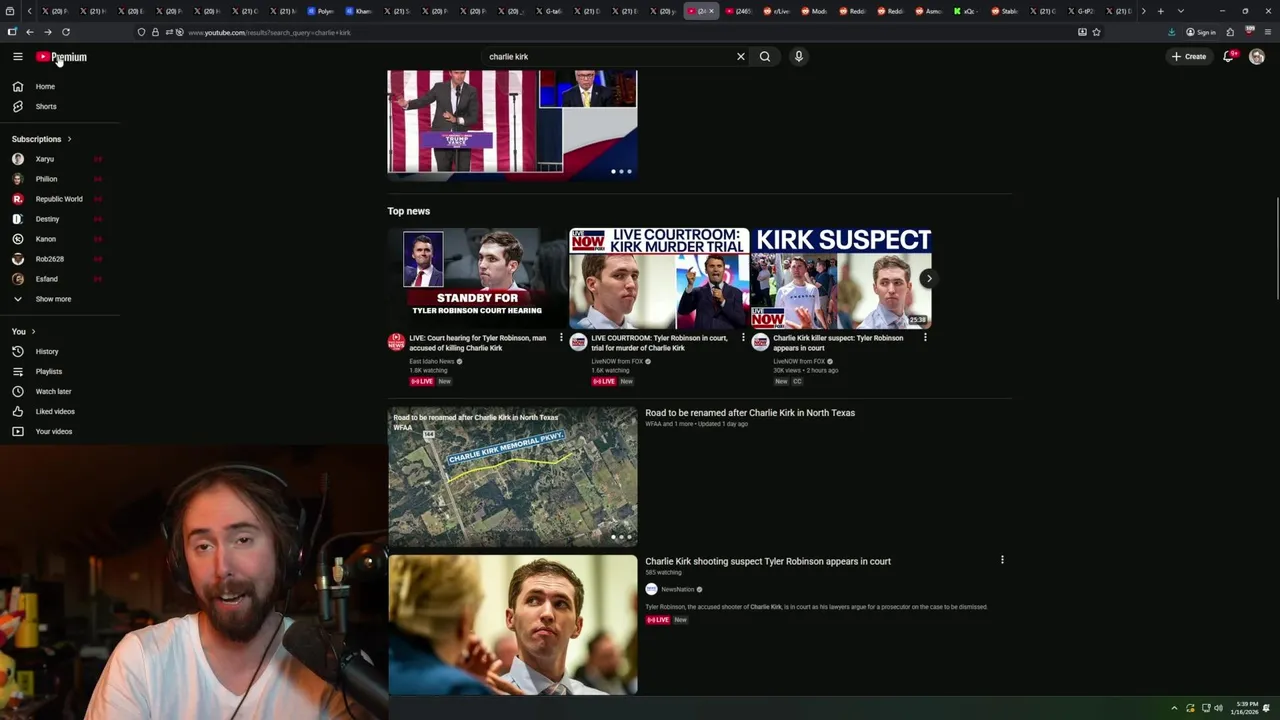Show hidden system tray icons chevron
The width and height of the screenshot is (1280, 720).
tap(1174, 708)
